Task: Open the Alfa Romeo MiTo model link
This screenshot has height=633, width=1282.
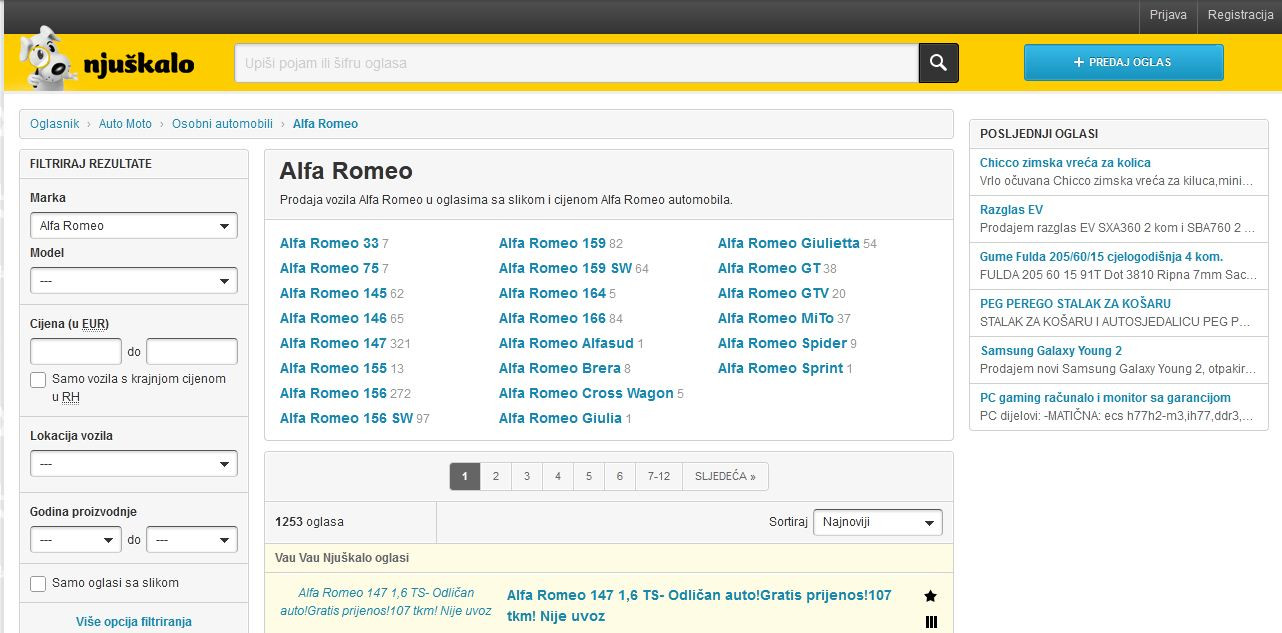Action: click(x=775, y=318)
